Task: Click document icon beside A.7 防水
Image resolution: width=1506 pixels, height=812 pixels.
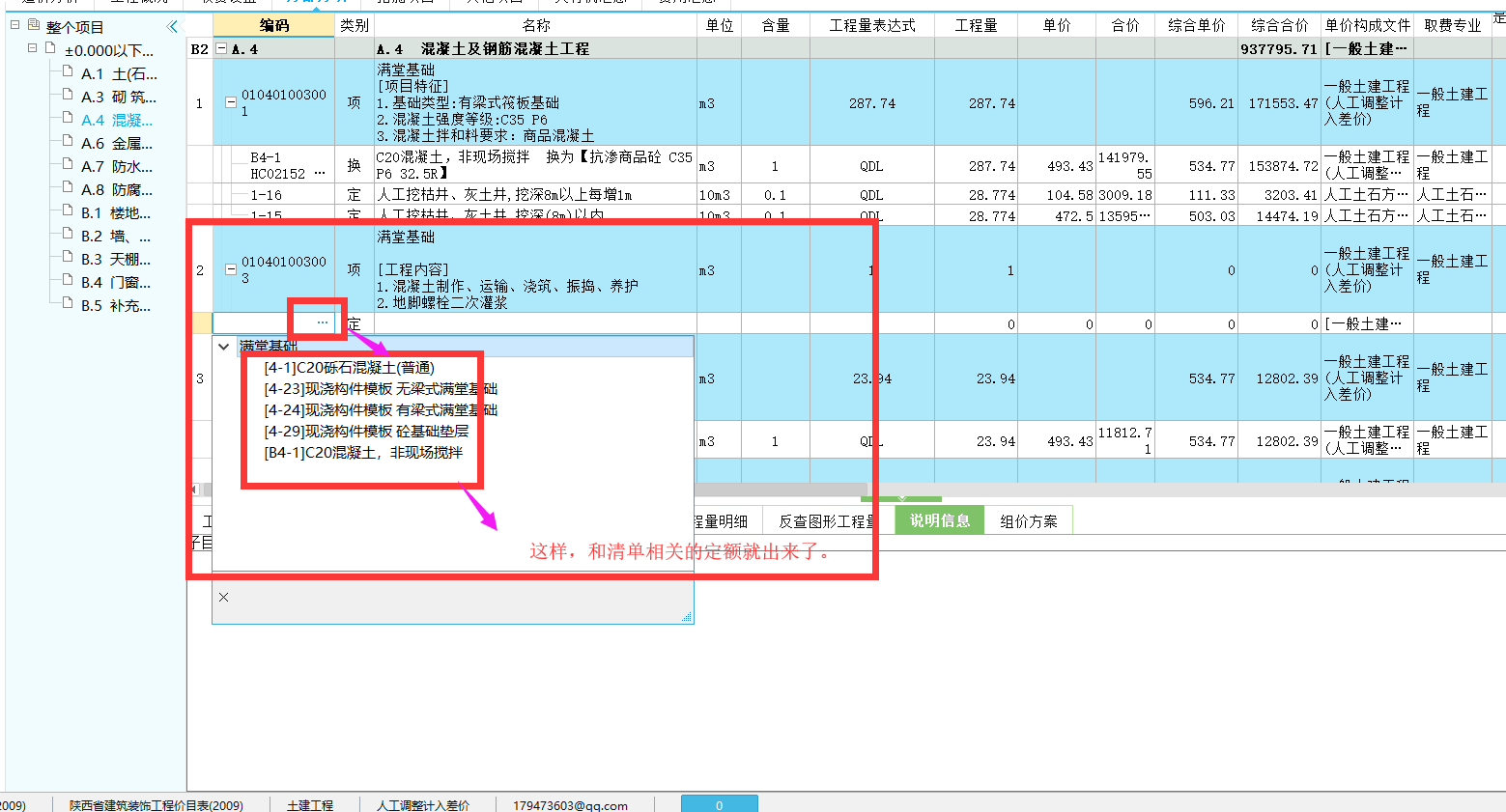Action: click(x=68, y=165)
